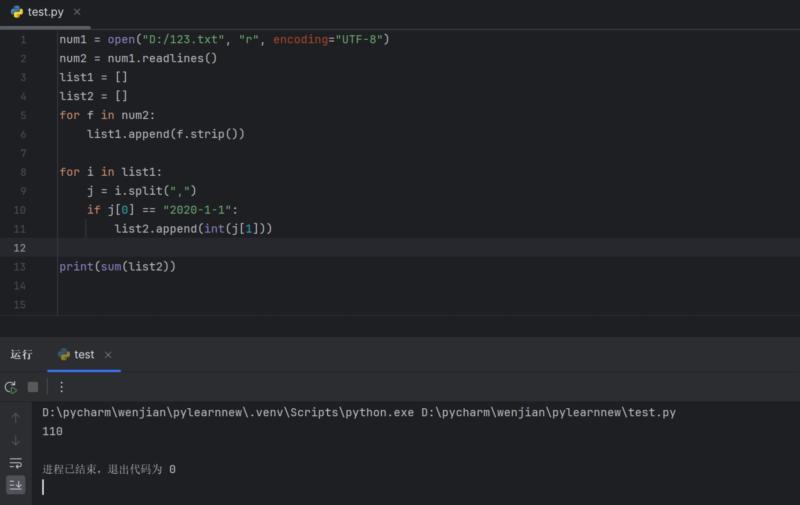Screen dimensions: 800x505
Task: Toggle soft-wrap in the run console
Action: (x=16, y=463)
